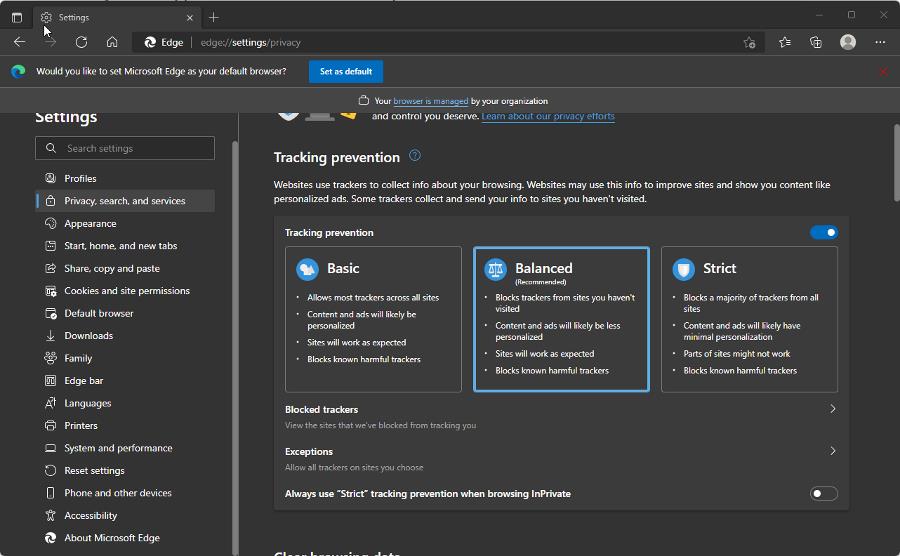Click the Accessibility sidebar icon

click(x=51, y=515)
